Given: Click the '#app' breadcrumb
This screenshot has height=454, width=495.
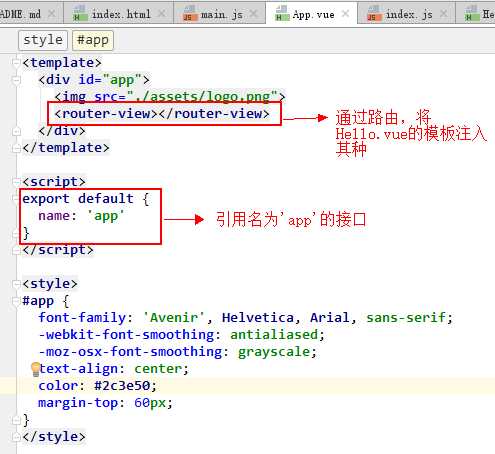Looking at the screenshot, I should click(93, 40).
